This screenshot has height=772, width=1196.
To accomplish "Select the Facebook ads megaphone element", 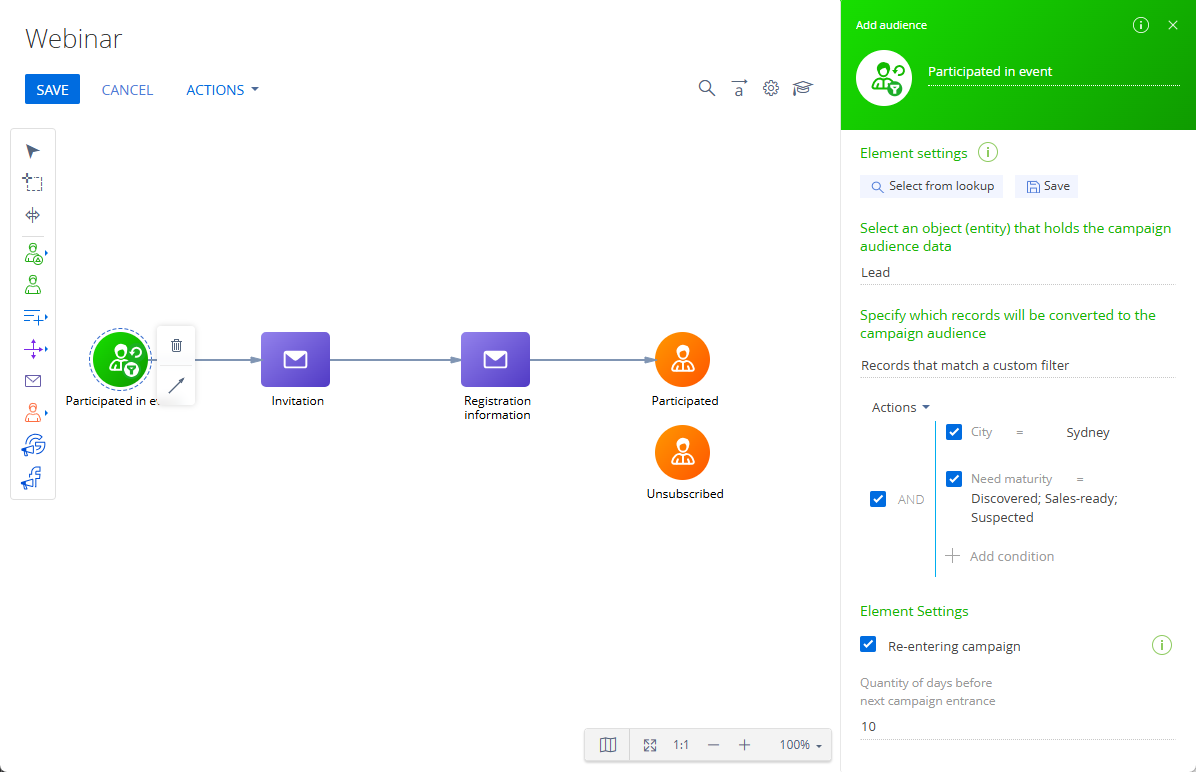I will point(32,478).
